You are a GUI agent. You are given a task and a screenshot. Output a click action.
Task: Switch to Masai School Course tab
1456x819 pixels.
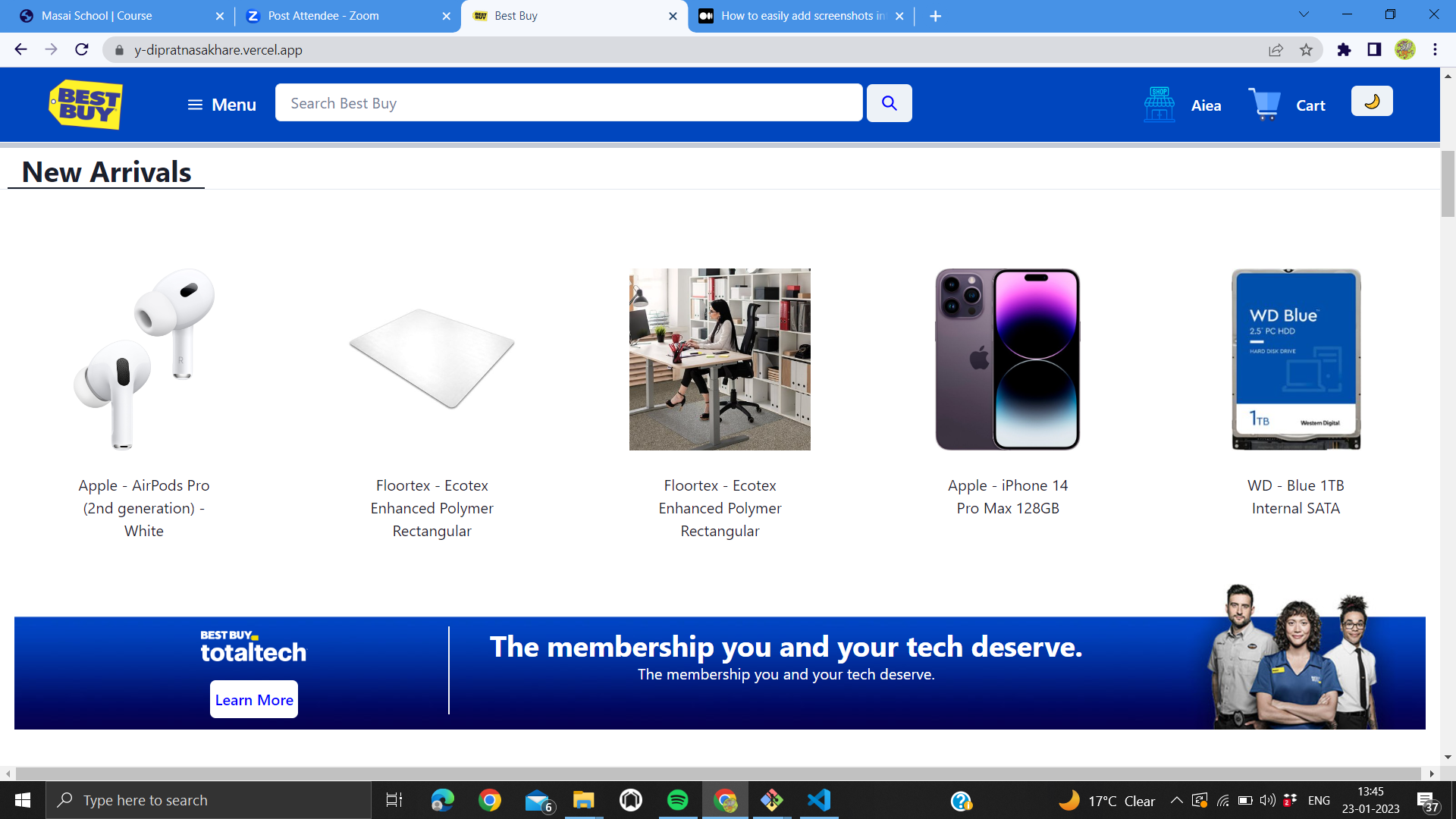coord(96,16)
